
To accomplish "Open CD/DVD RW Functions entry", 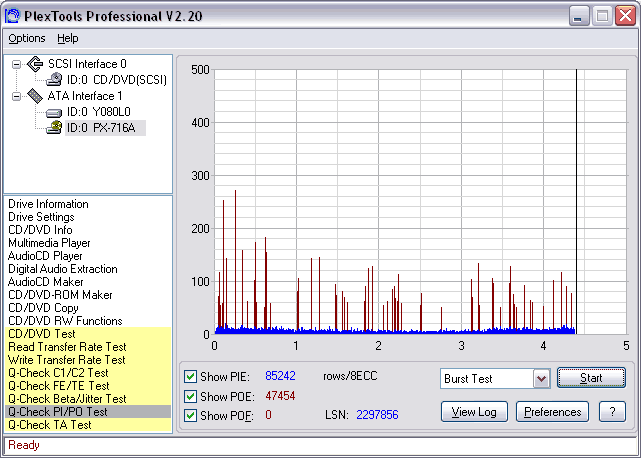I will coord(65,321).
